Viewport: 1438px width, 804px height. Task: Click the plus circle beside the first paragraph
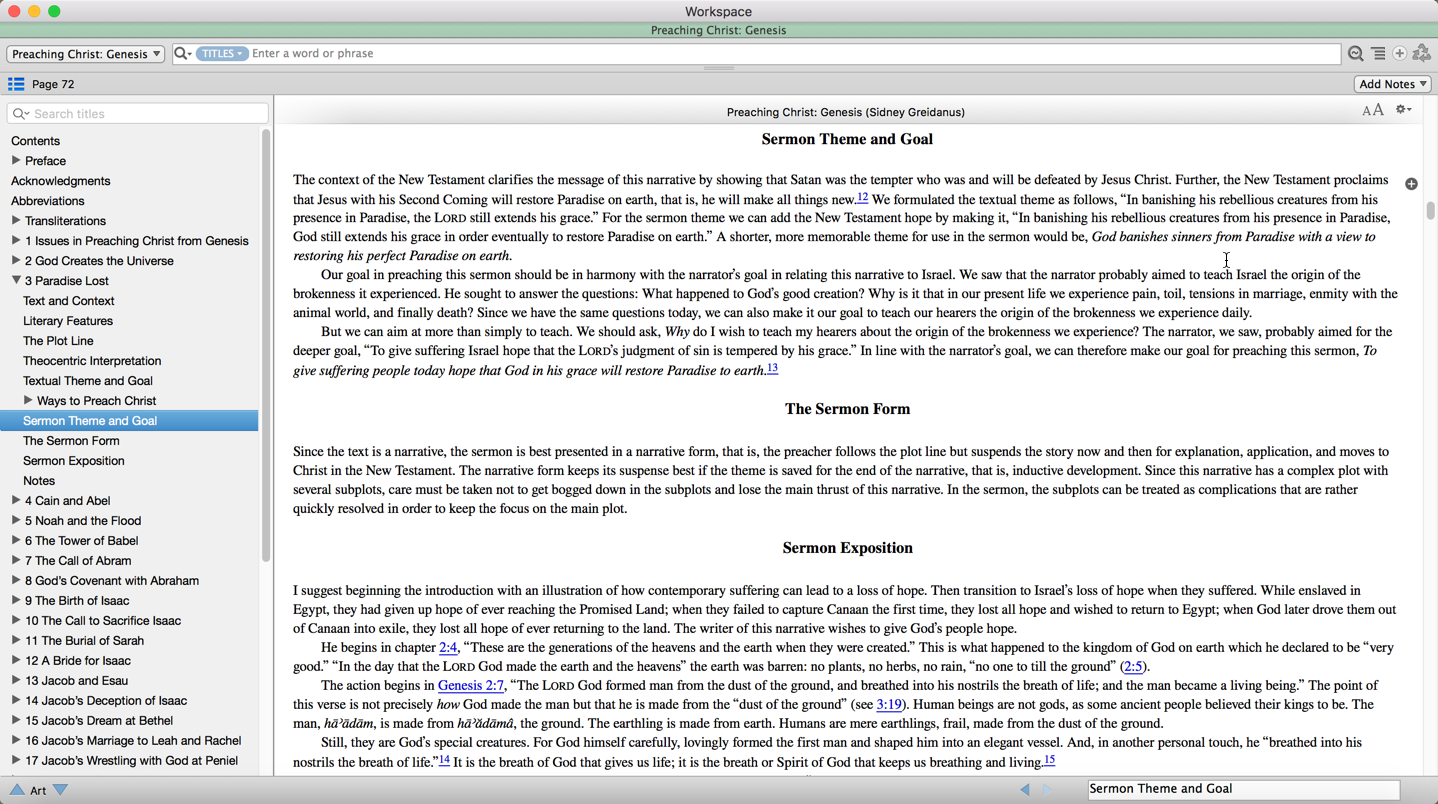coord(1411,184)
